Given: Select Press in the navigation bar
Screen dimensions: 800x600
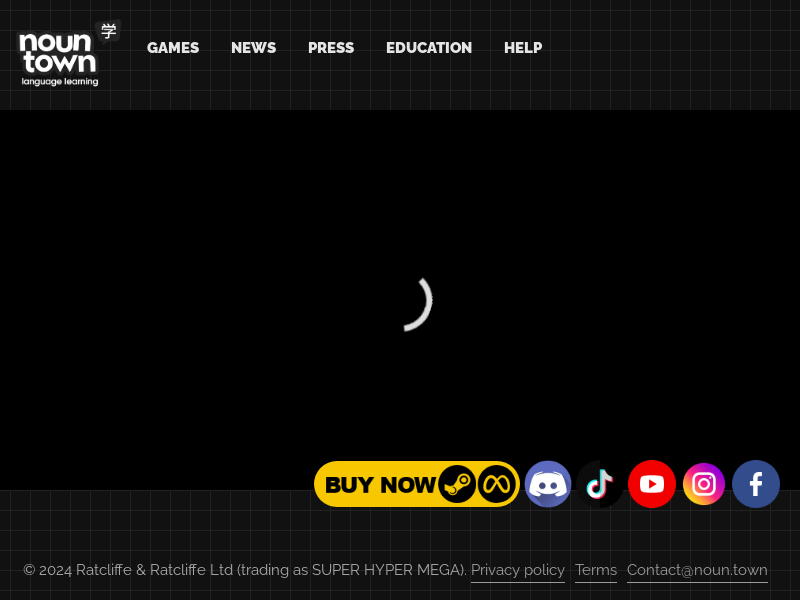Looking at the screenshot, I should coord(331,48).
